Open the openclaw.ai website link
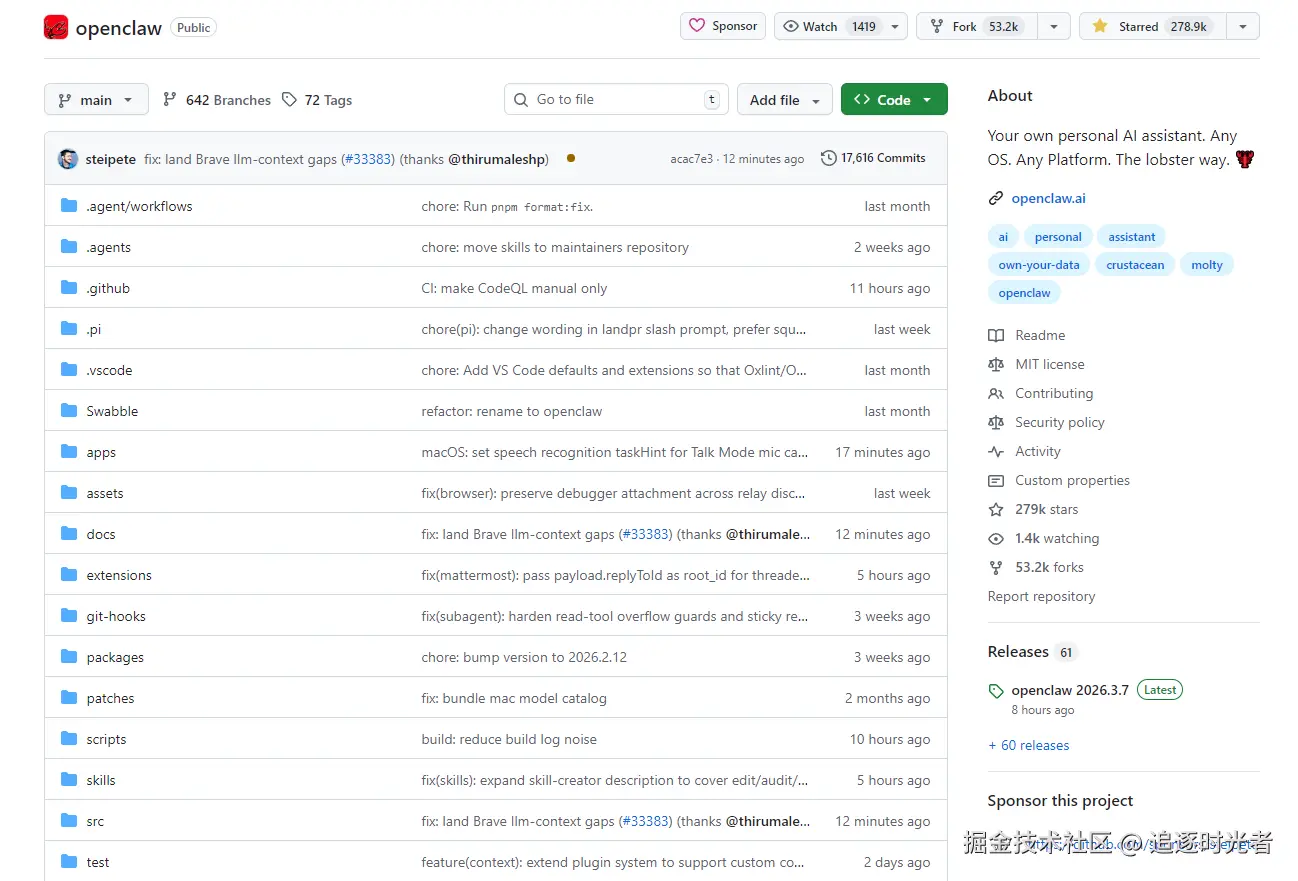The image size is (1298, 881). pos(1048,199)
